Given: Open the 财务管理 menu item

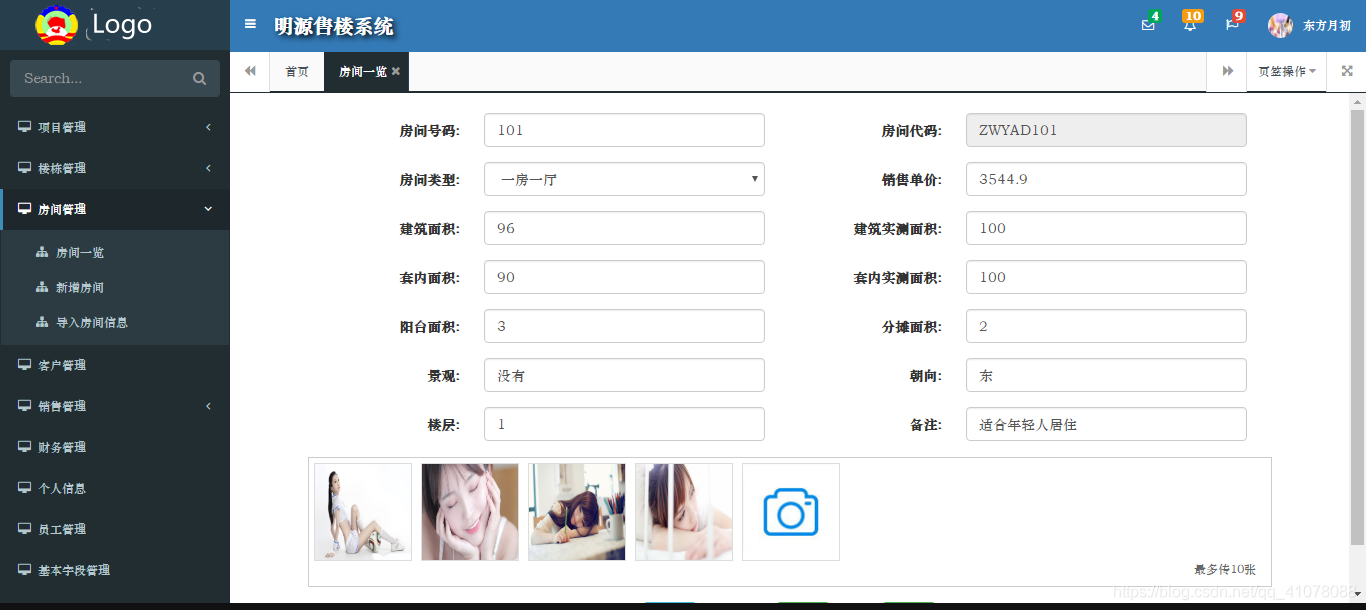Looking at the screenshot, I should click(x=115, y=447).
